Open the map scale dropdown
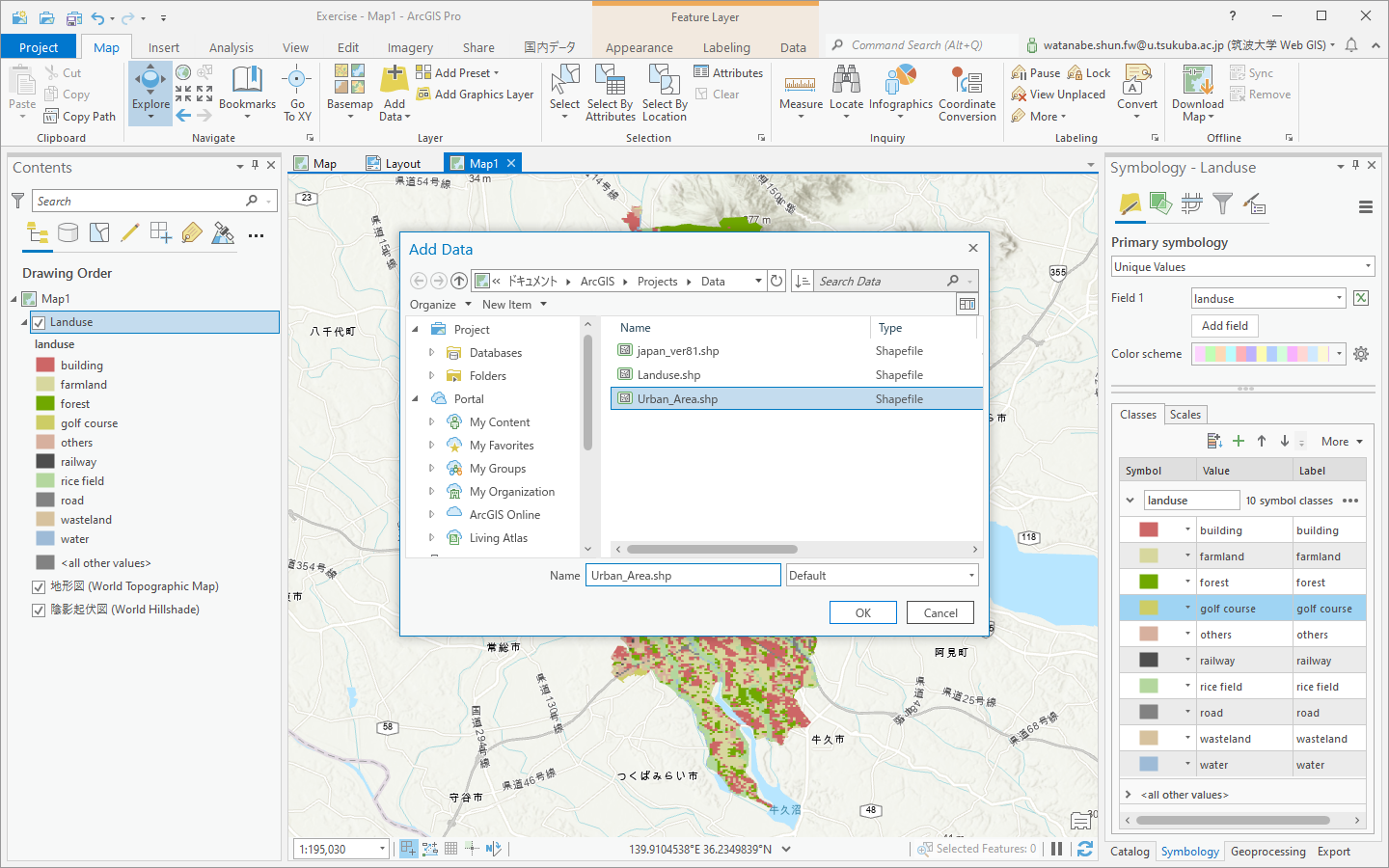 pos(382,849)
